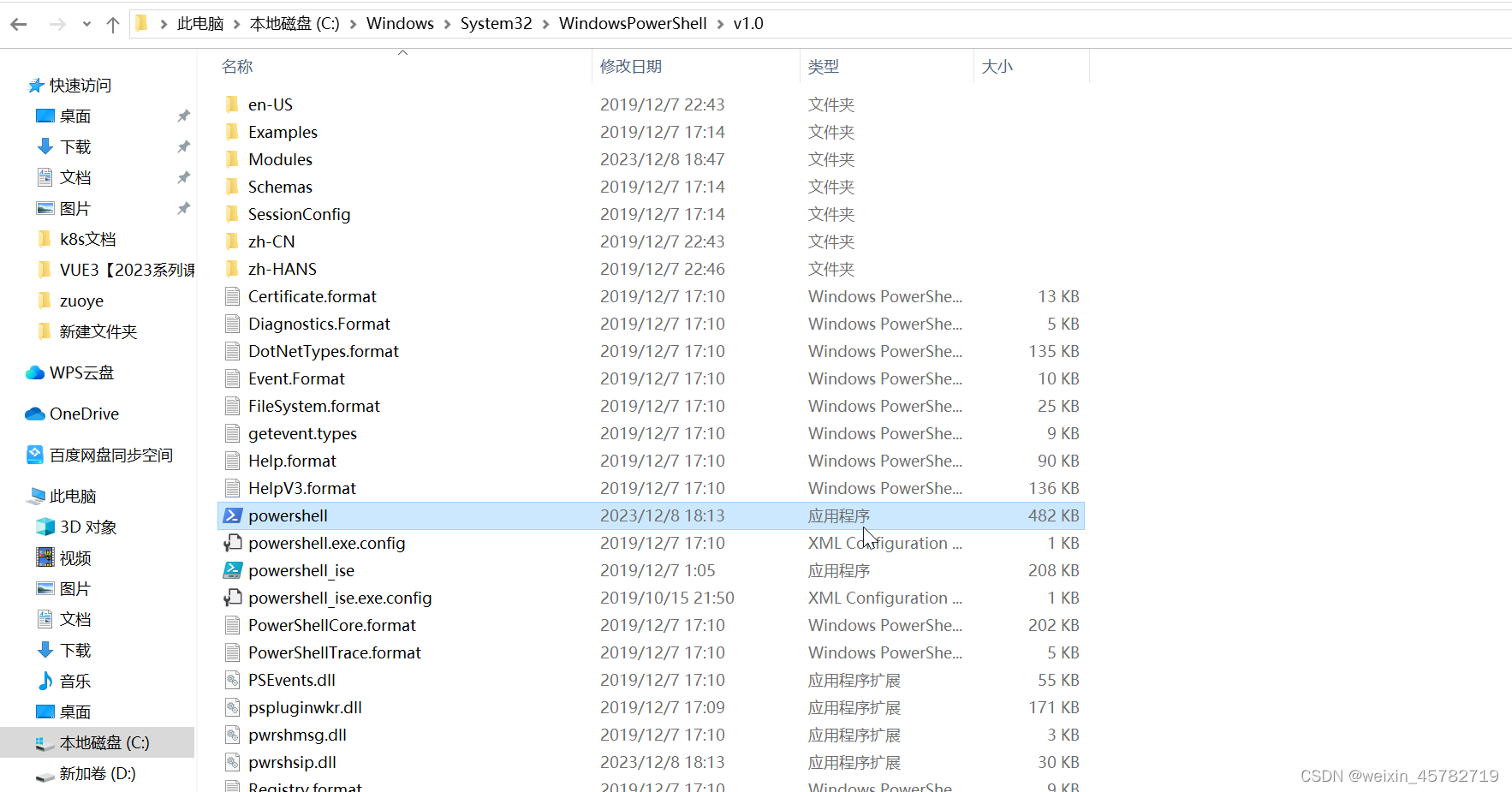Select 快速访问 in navigation pane
This screenshot has width=1512, height=792.
pos(80,86)
